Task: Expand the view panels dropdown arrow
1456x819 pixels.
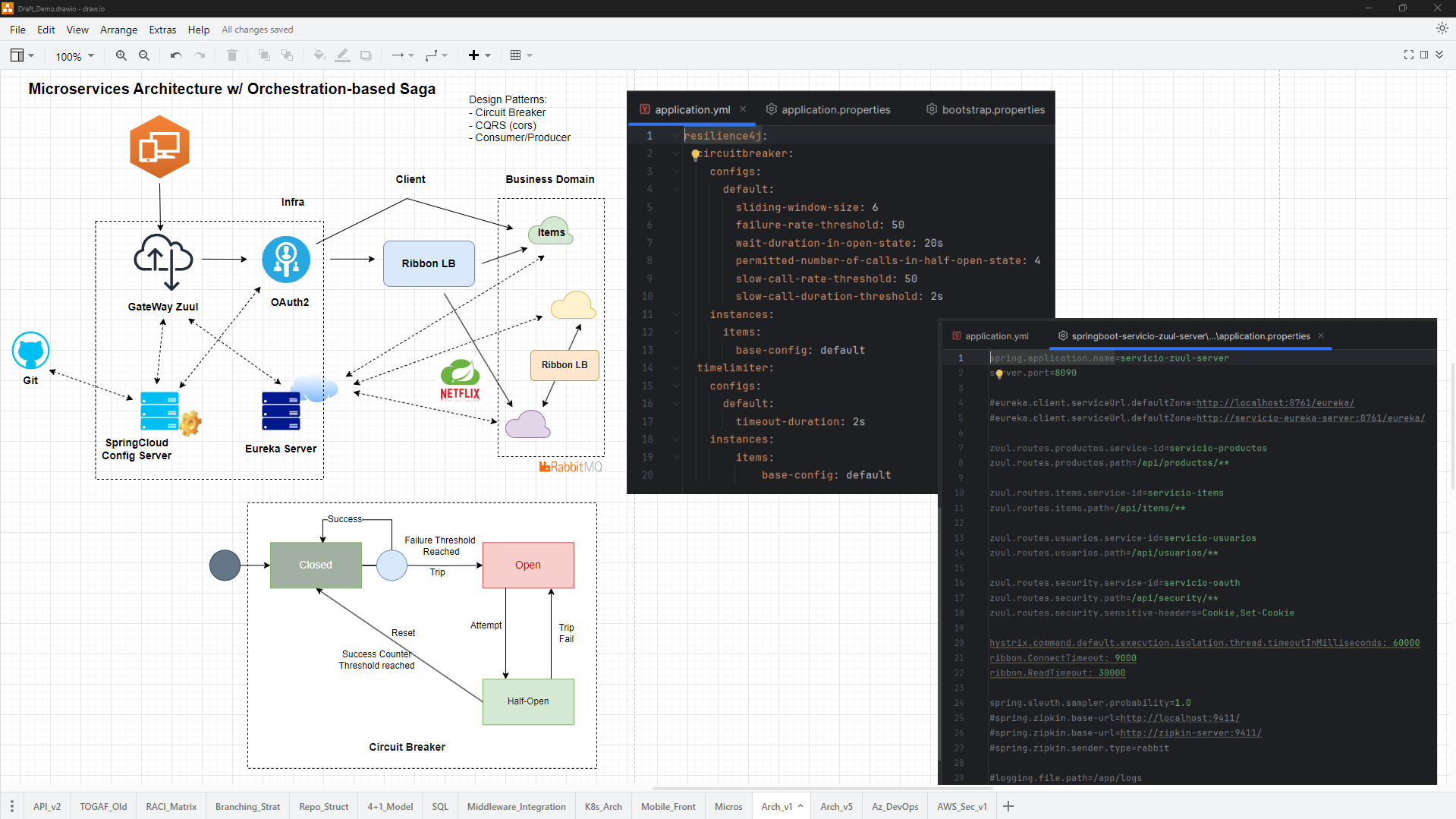Action: (31, 55)
